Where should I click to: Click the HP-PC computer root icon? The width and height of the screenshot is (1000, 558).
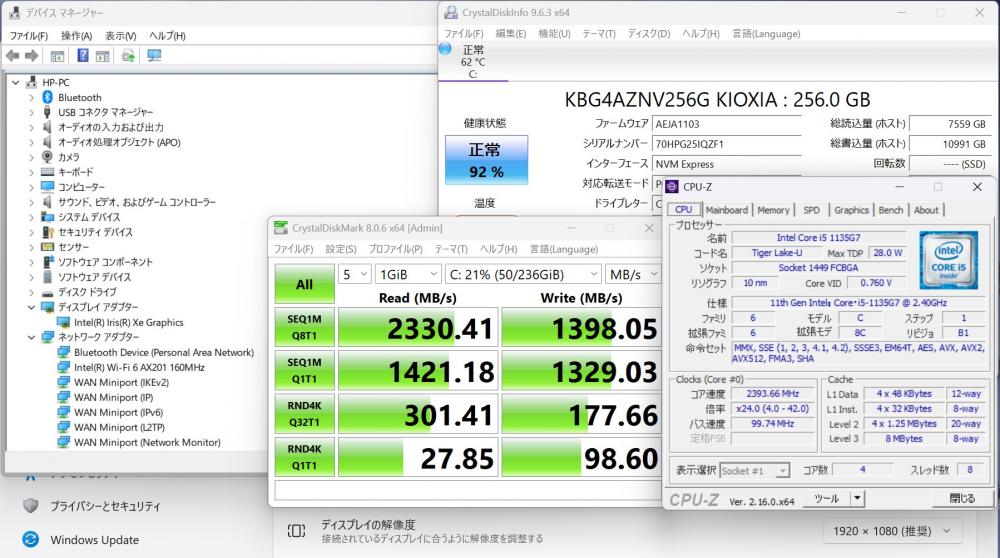(x=32, y=82)
